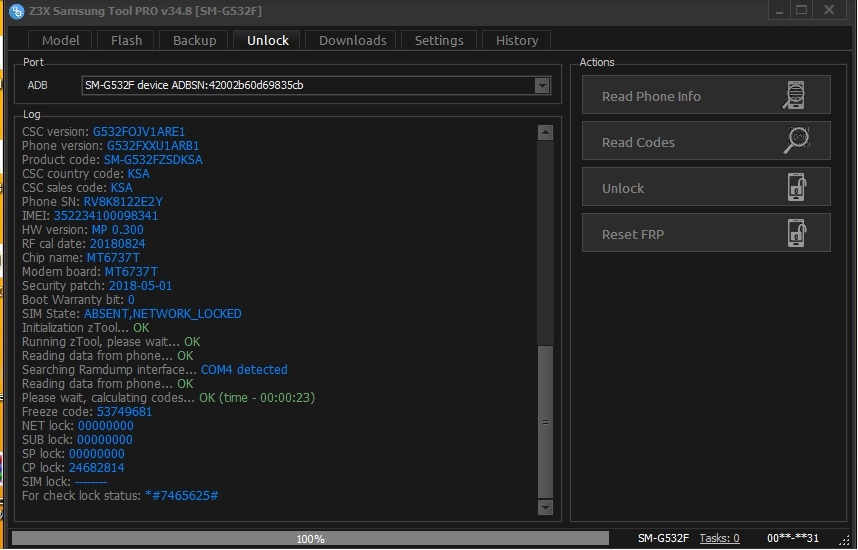Viewport: 858px width, 550px height.
Task: Click the log scrollbar thumb
Action: [x=545, y=421]
